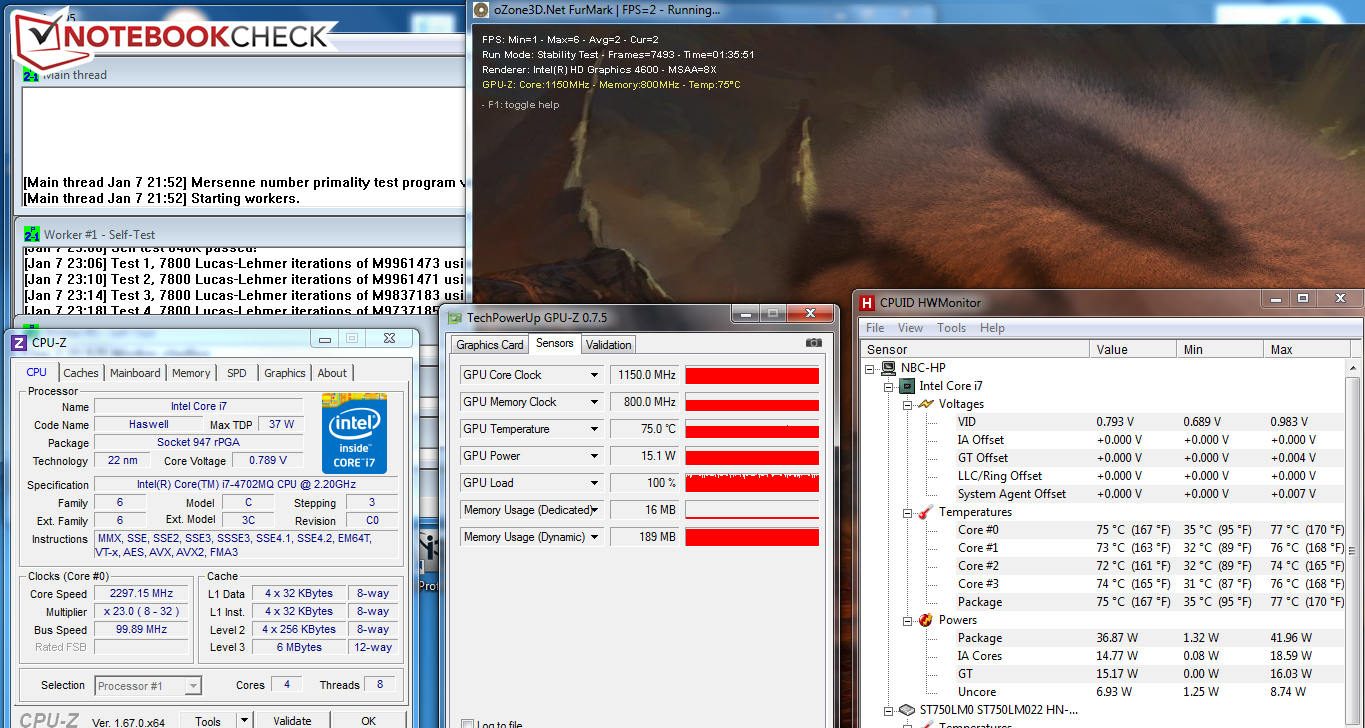The height and width of the screenshot is (728, 1365).
Task: Toggle the Log to file checkbox in GPU-Z
Action: pyautogui.click(x=467, y=724)
